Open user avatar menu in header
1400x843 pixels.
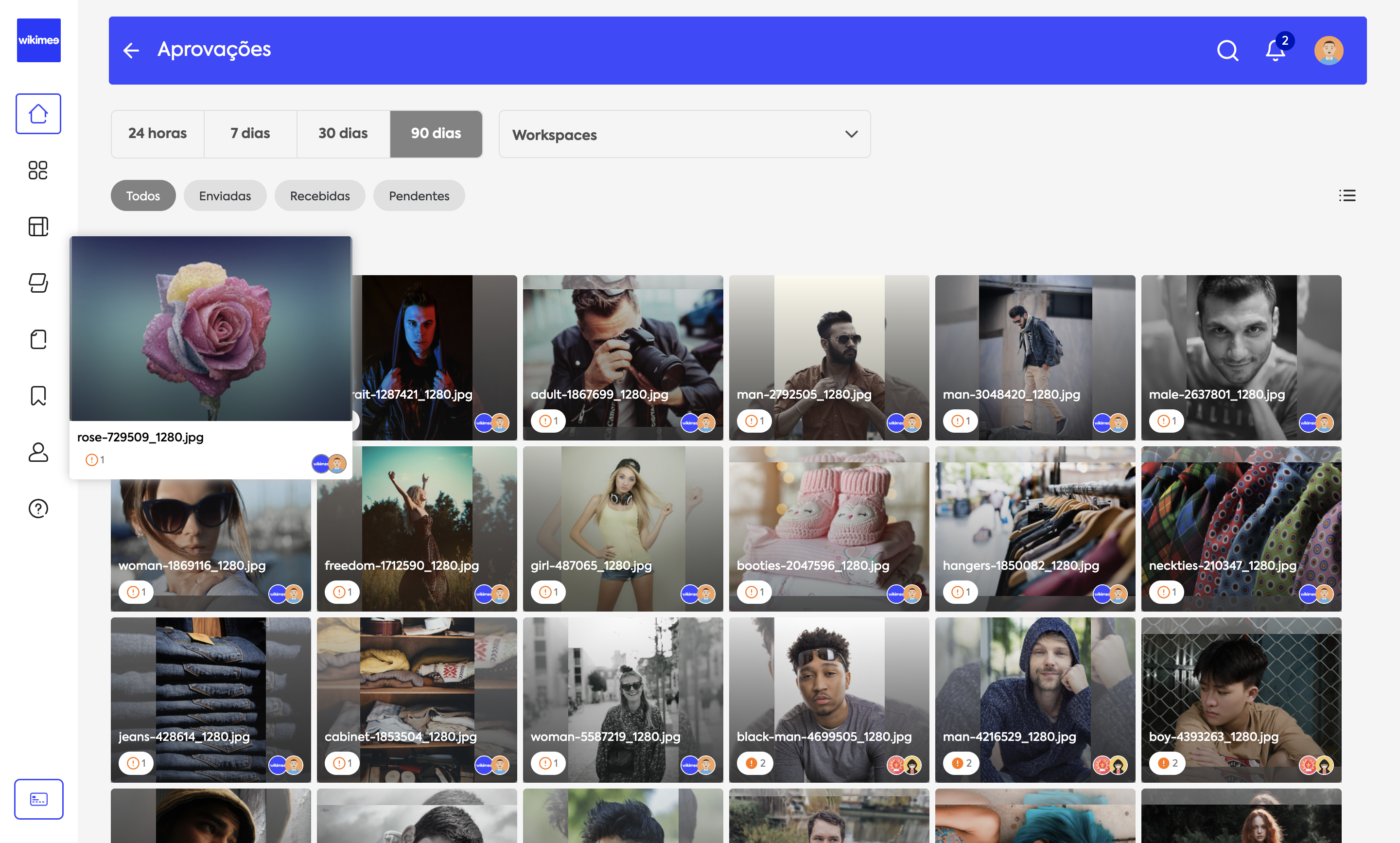pos(1329,51)
